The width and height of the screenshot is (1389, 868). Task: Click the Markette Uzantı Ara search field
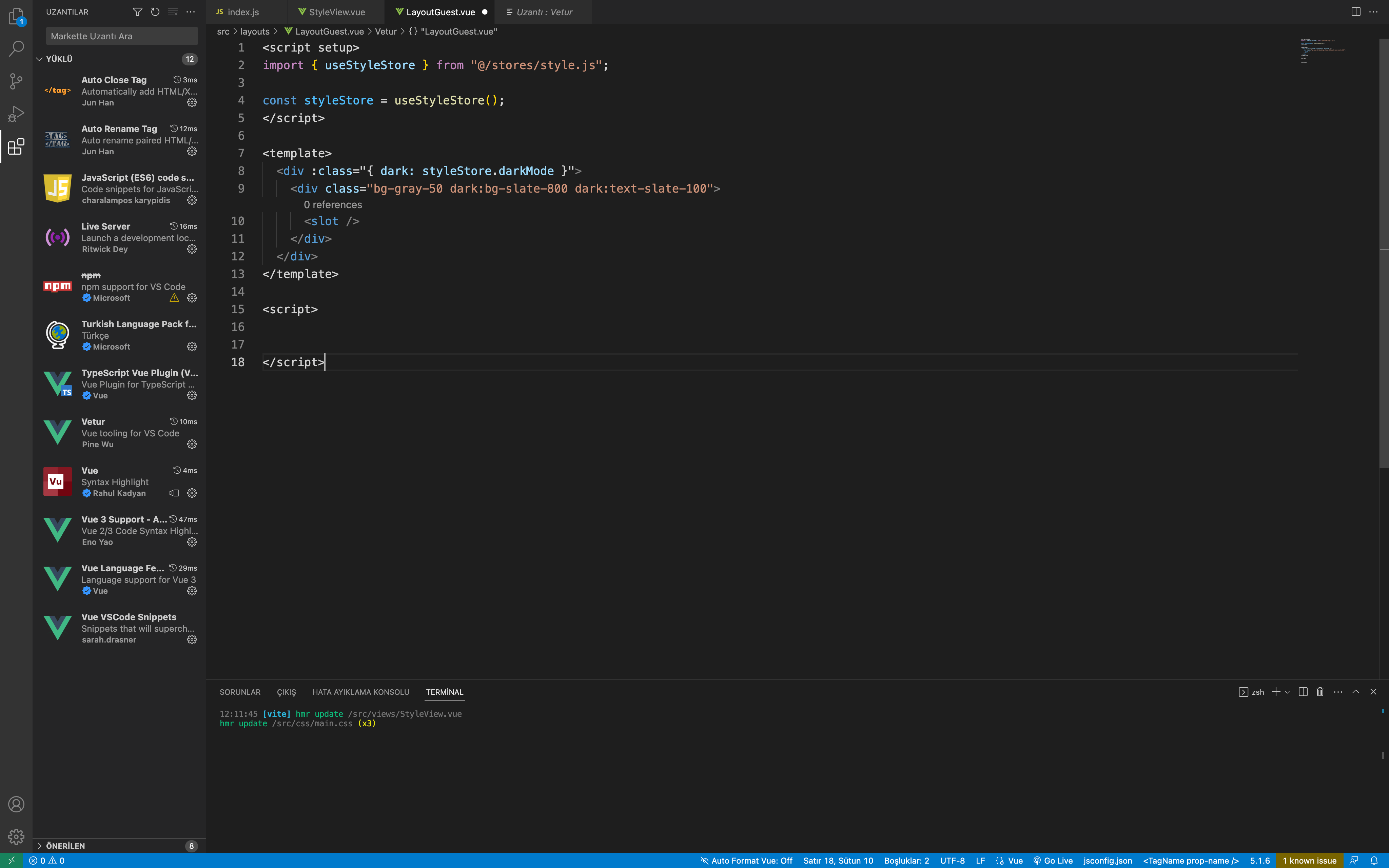pyautogui.click(x=121, y=36)
